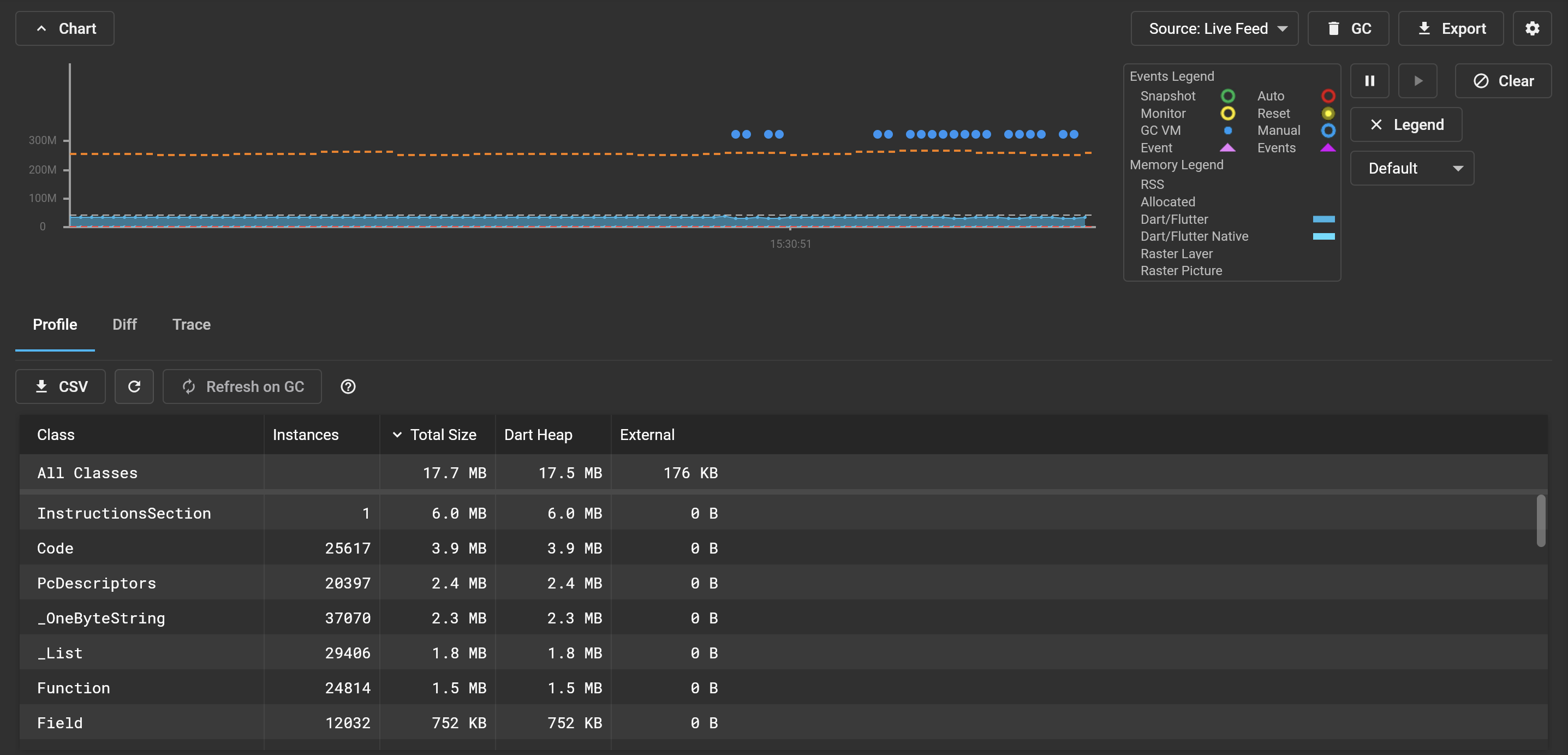The width and height of the screenshot is (1568, 755).
Task: Click the circle-slash icon on Clear button
Action: [x=1481, y=81]
